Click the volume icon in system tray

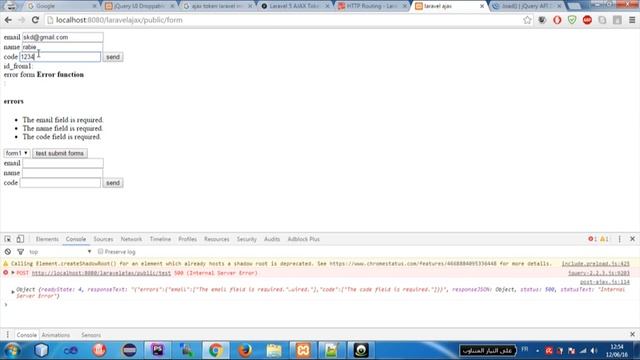(594, 351)
